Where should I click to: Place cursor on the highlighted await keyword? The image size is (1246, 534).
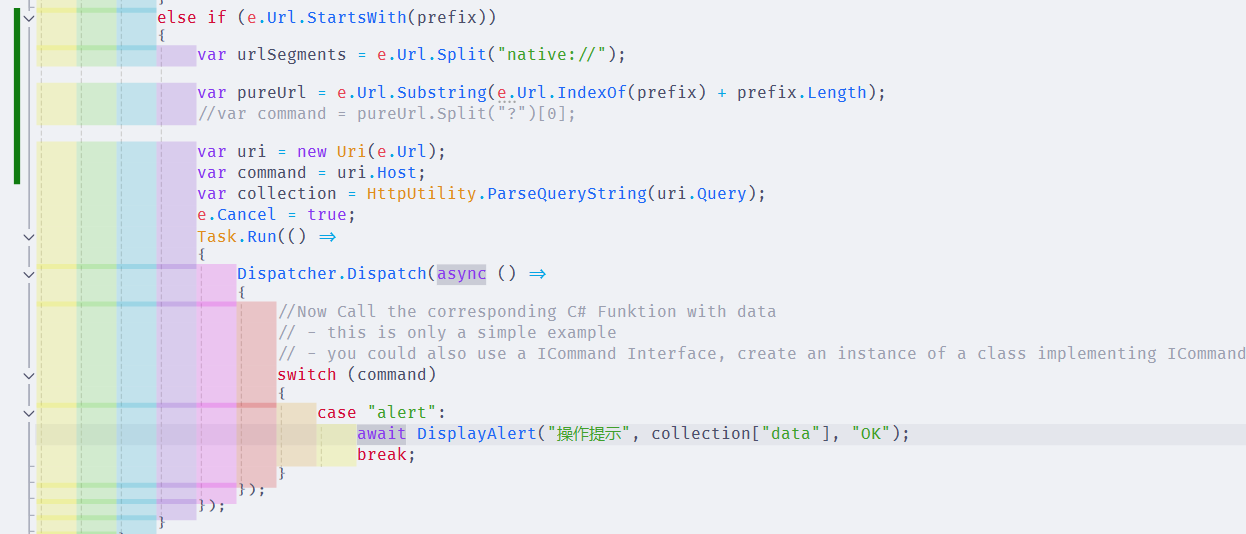coord(381,434)
